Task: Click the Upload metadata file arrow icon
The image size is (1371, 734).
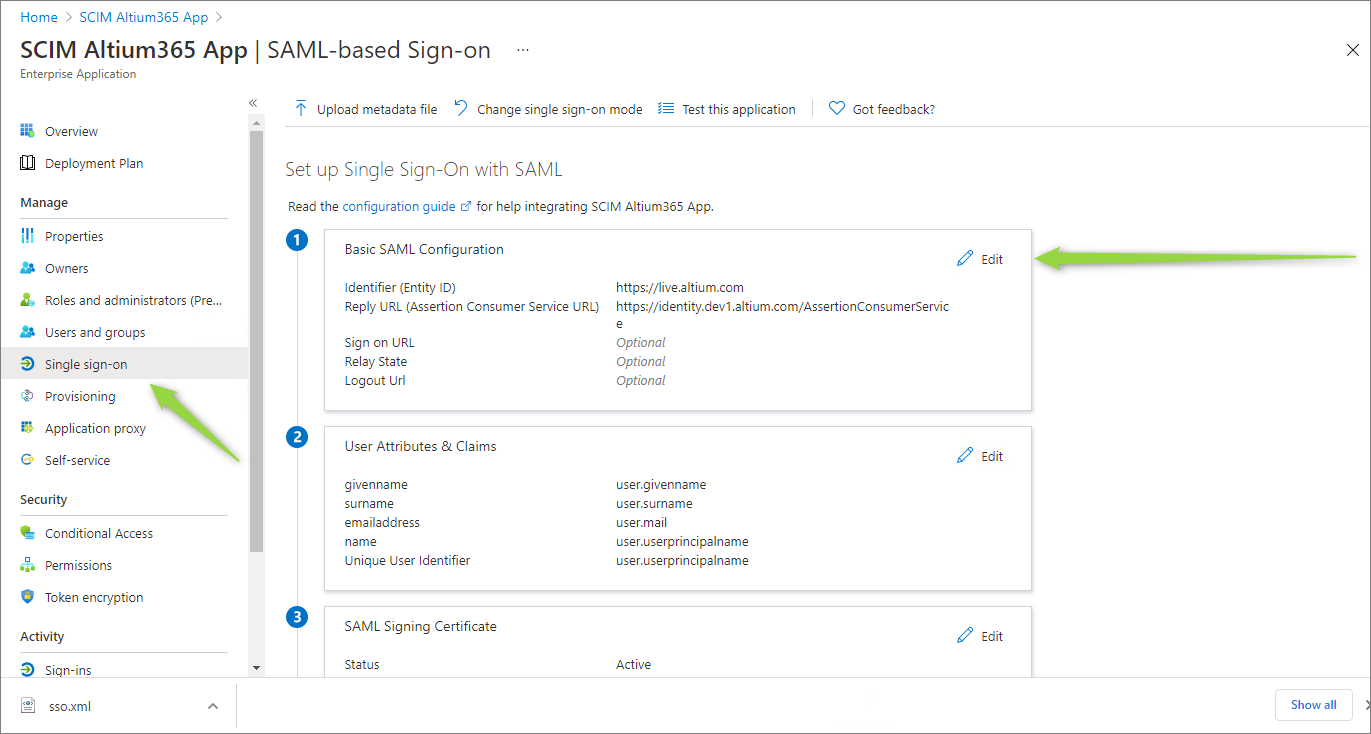Action: coord(301,109)
